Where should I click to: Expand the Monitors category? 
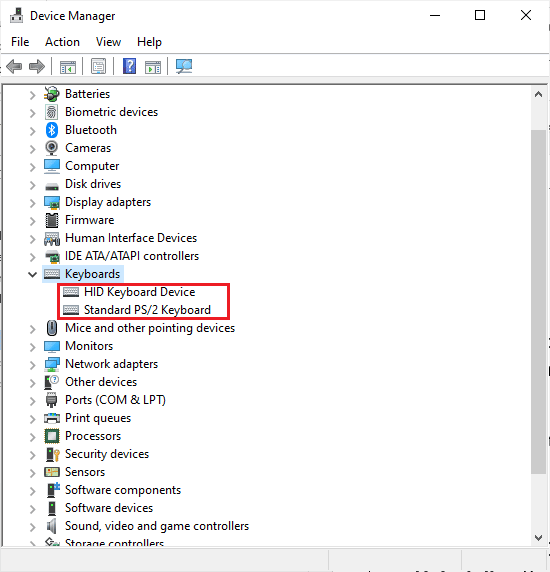tap(32, 347)
